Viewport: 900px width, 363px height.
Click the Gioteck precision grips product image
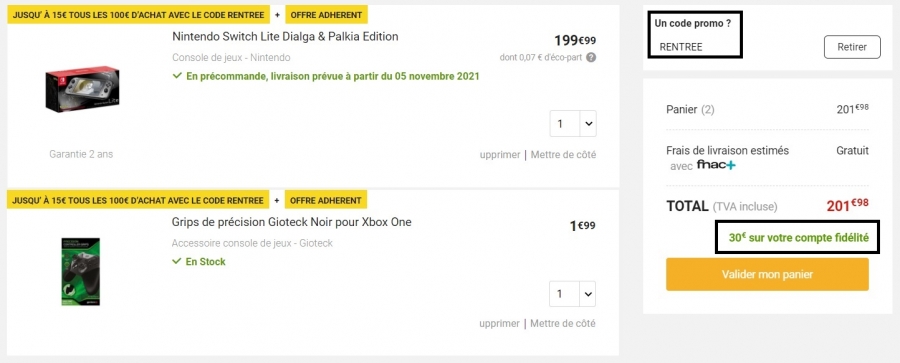coord(80,271)
